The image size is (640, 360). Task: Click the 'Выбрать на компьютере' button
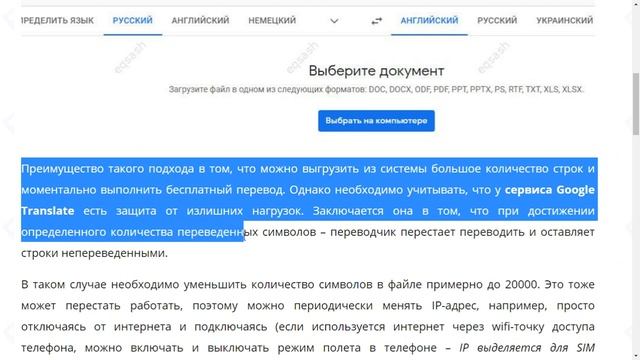pyautogui.click(x=376, y=121)
